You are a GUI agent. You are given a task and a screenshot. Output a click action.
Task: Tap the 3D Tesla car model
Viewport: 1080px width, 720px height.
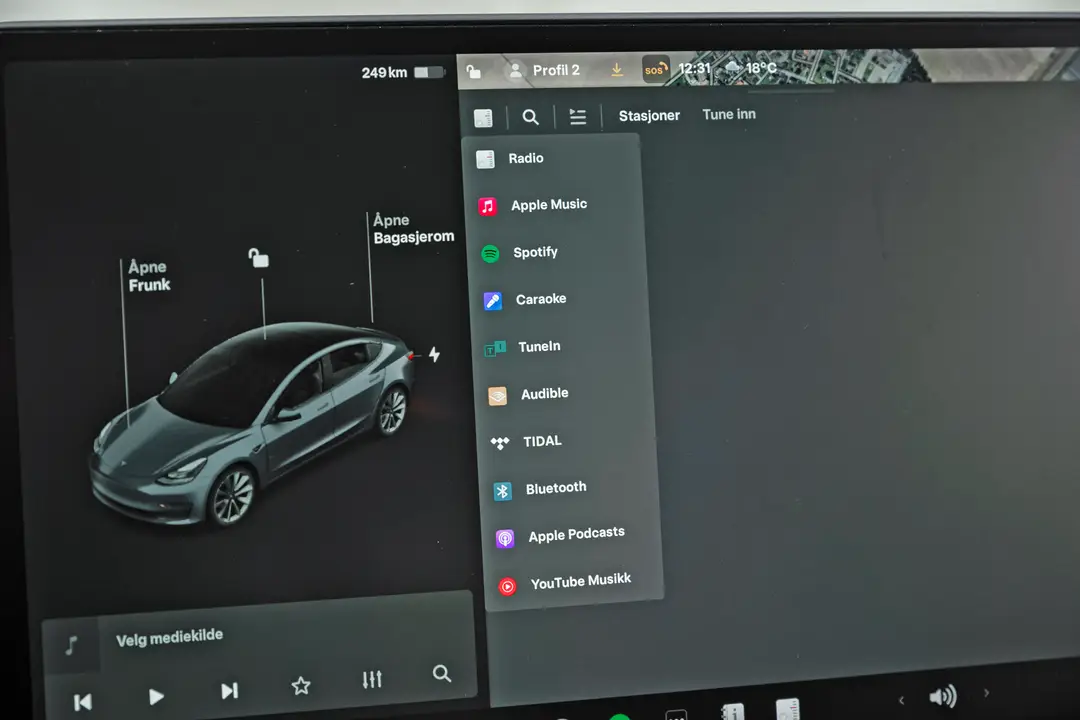point(253,424)
